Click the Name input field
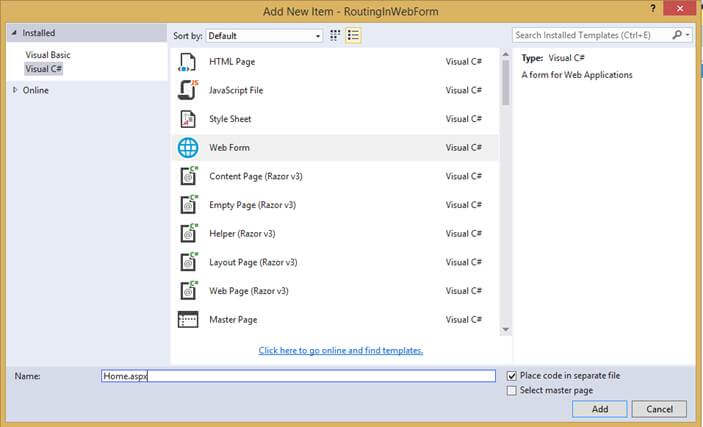 (x=298, y=376)
